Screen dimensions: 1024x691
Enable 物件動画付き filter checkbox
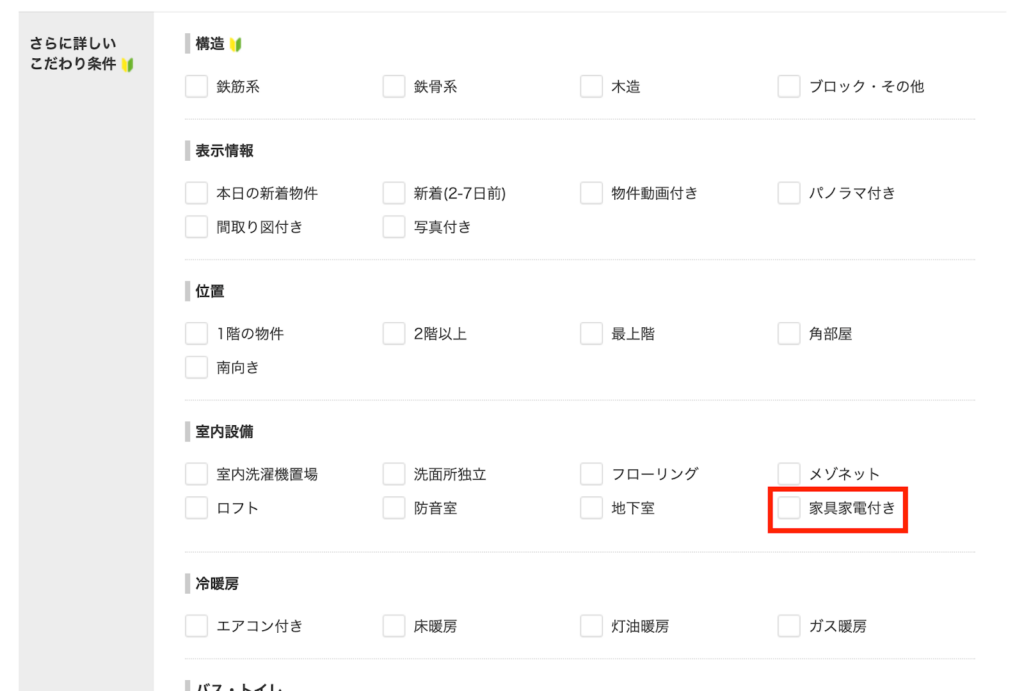click(x=591, y=194)
